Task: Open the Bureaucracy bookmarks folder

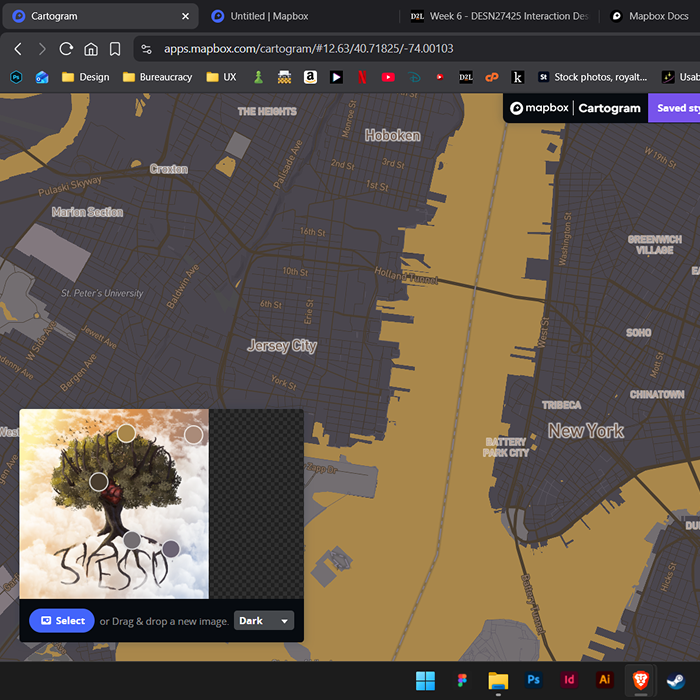Action: tap(156, 77)
